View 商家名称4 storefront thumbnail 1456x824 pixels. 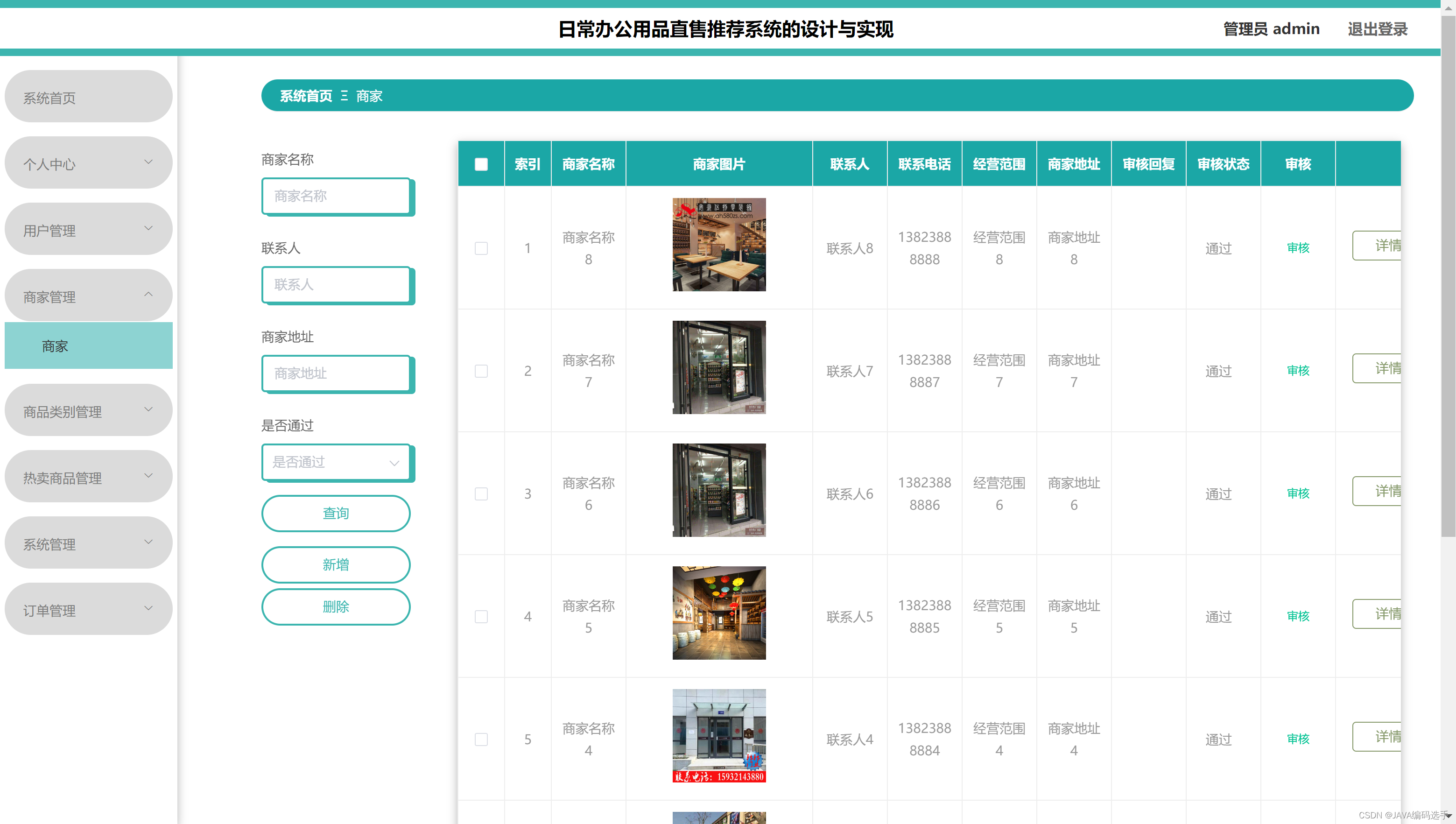point(718,736)
